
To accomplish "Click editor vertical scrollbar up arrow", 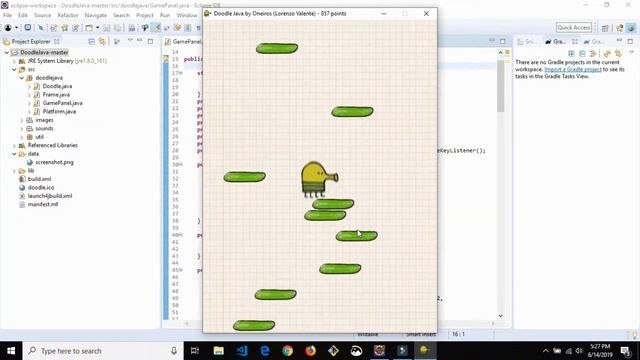I will click(500, 53).
